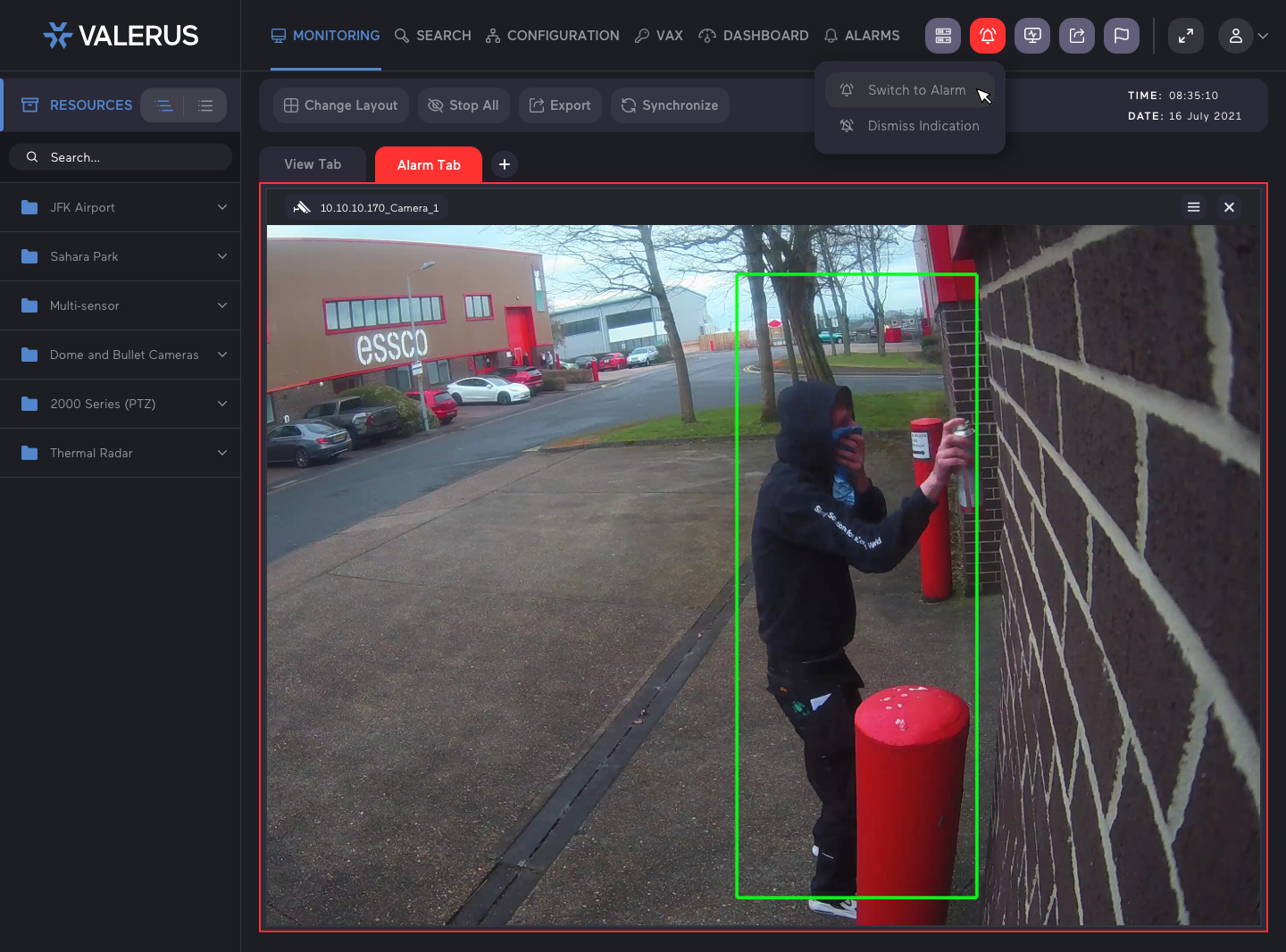Click the share icon in header
Screen dimensions: 1286x952
click(1076, 36)
